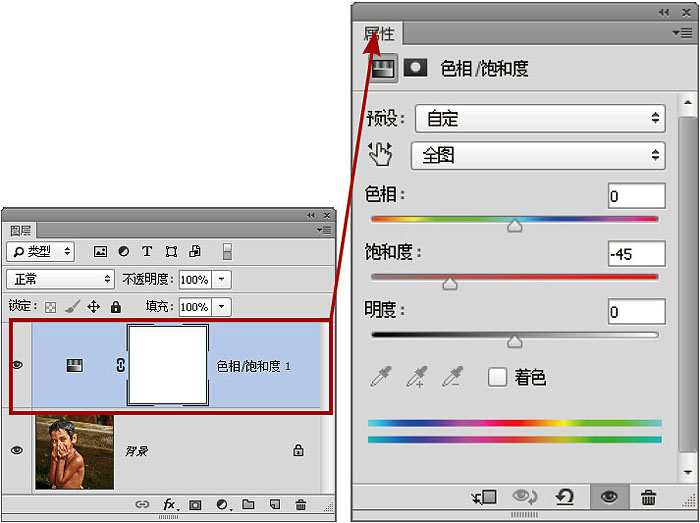Viewport: 700px width, 523px height.
Task: Click the 色相 hue value input field
Action: (x=636, y=196)
